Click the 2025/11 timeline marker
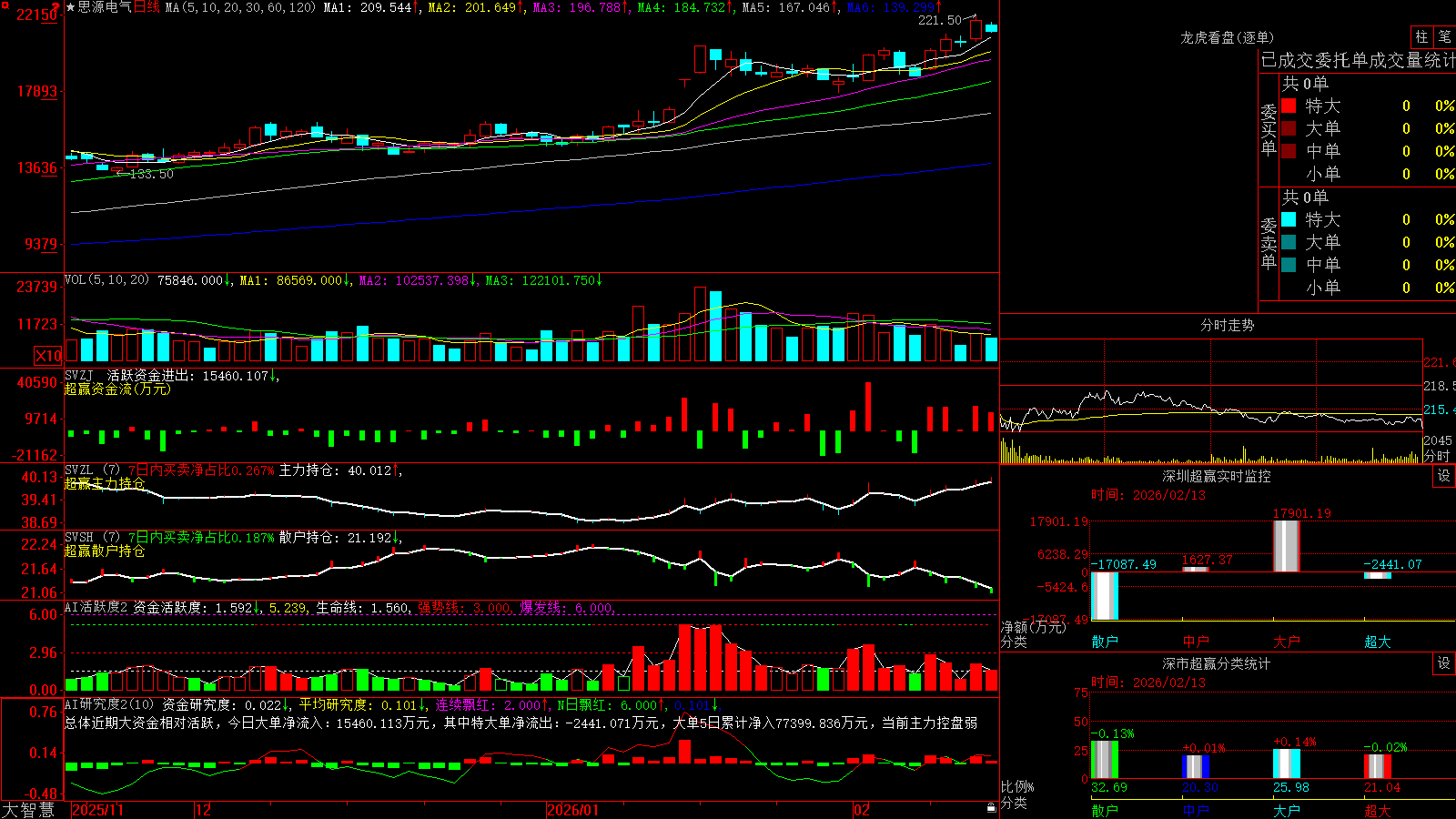The image size is (1456, 819). (x=97, y=810)
